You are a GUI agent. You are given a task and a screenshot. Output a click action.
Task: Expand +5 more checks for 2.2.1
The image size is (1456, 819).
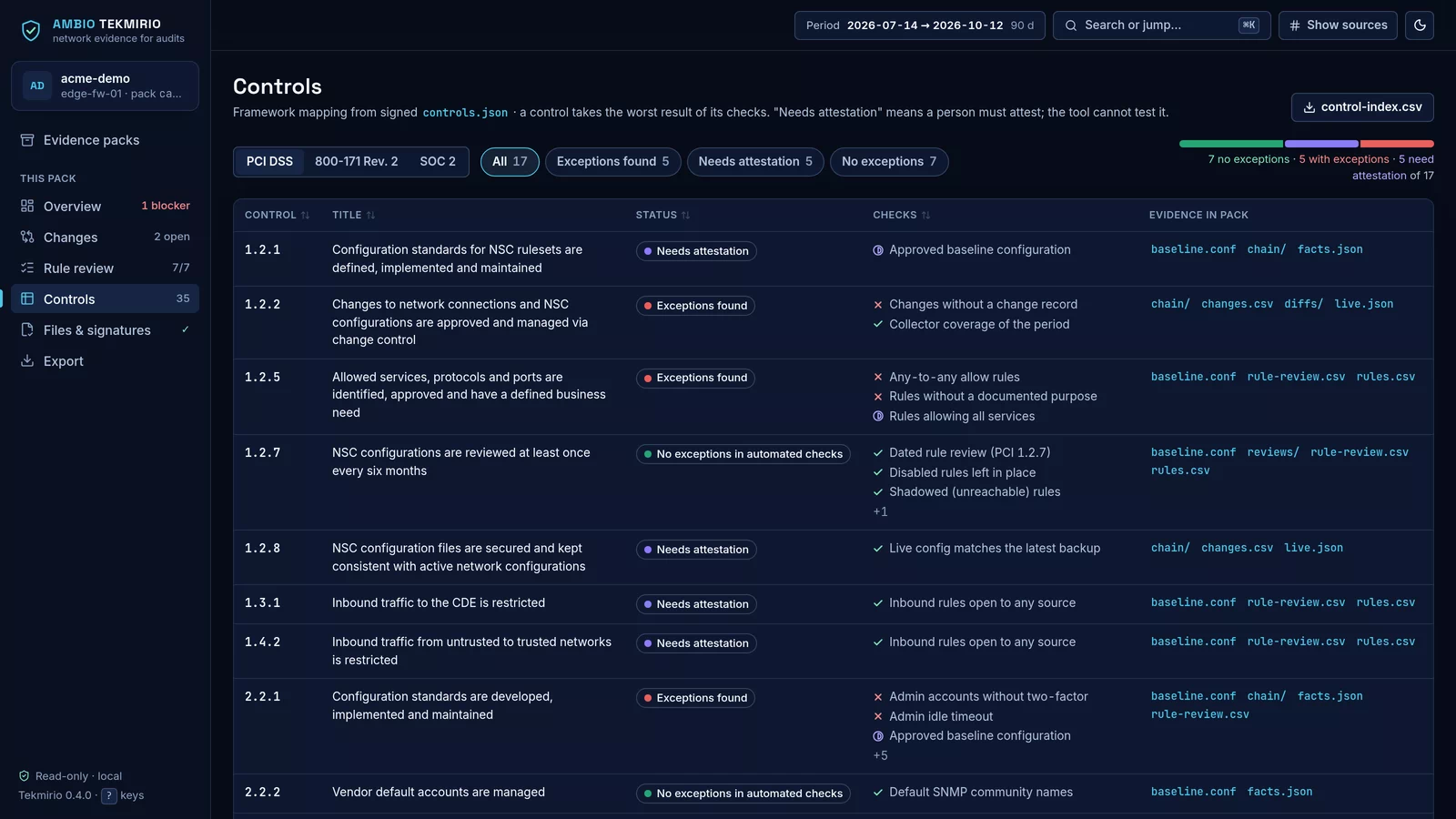coord(880,756)
